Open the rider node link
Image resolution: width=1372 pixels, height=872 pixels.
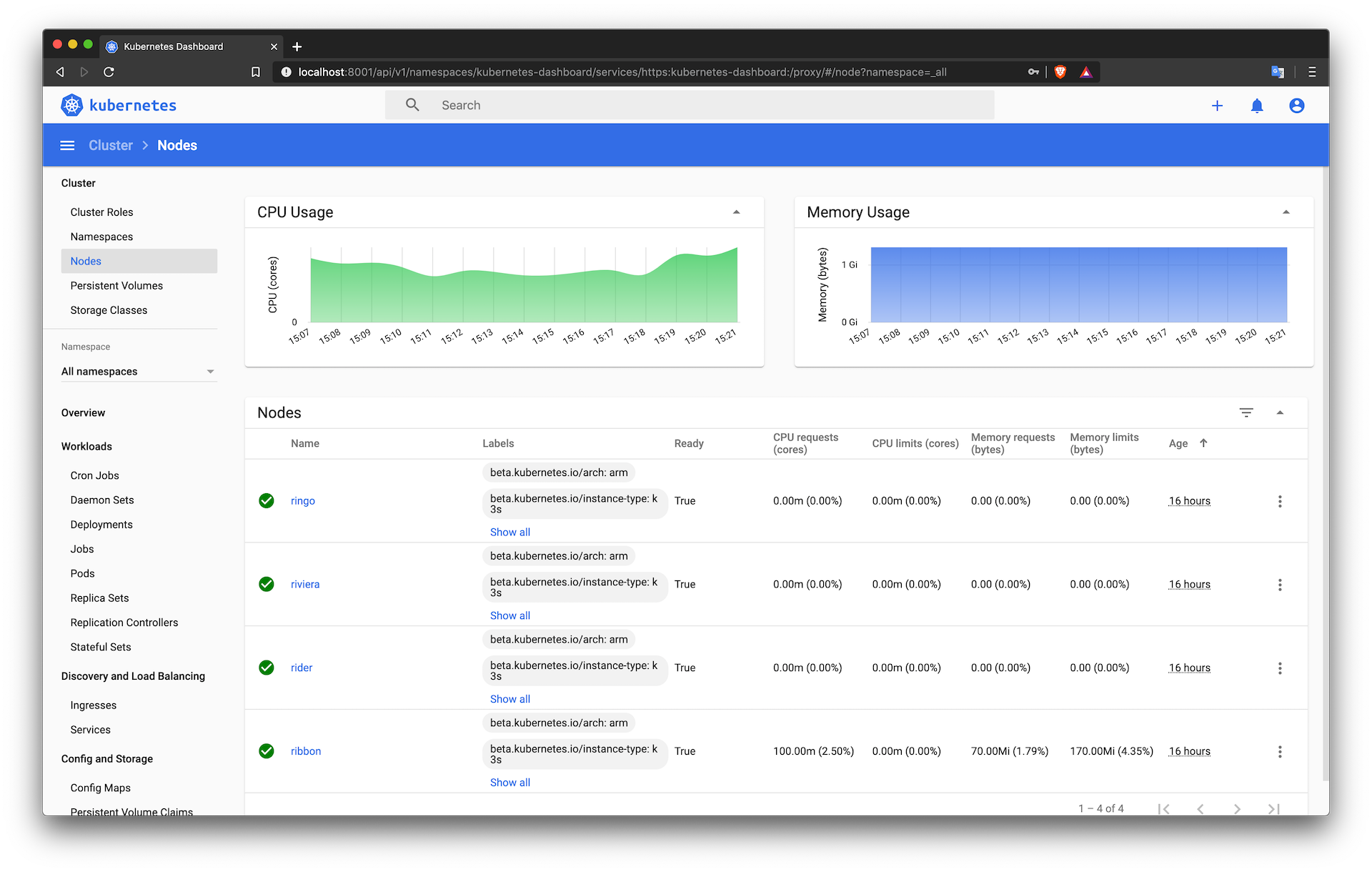[x=302, y=668]
